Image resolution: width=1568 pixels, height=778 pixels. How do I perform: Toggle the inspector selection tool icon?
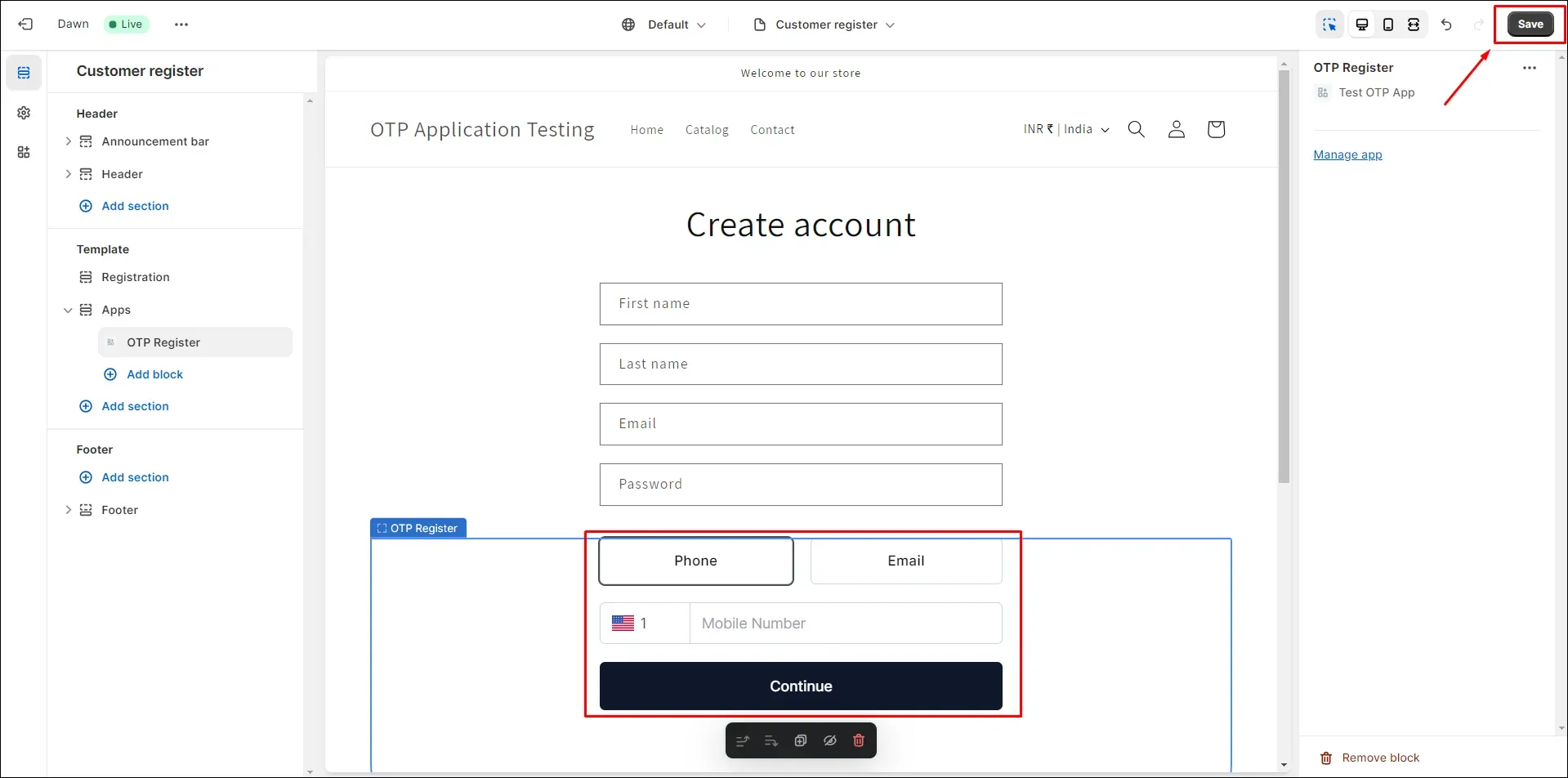point(1330,25)
